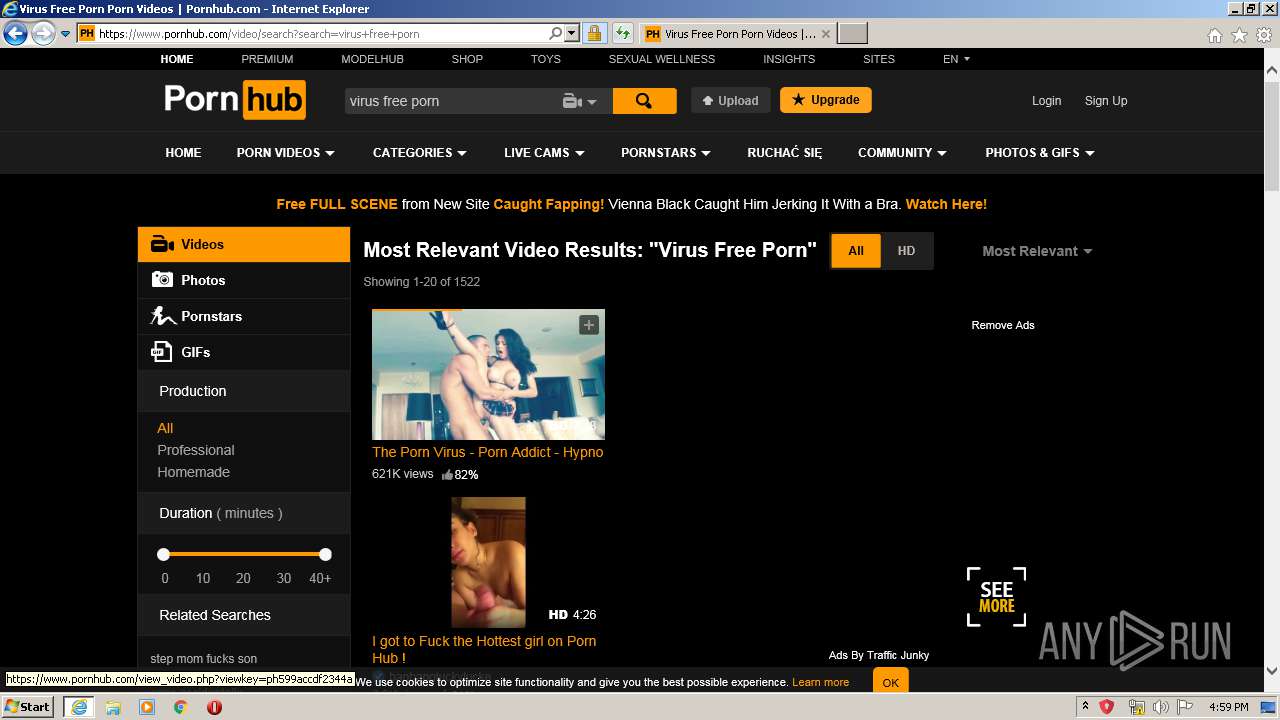1280x720 pixels.
Task: Toggle the HD quality filter button
Action: [x=906, y=251]
